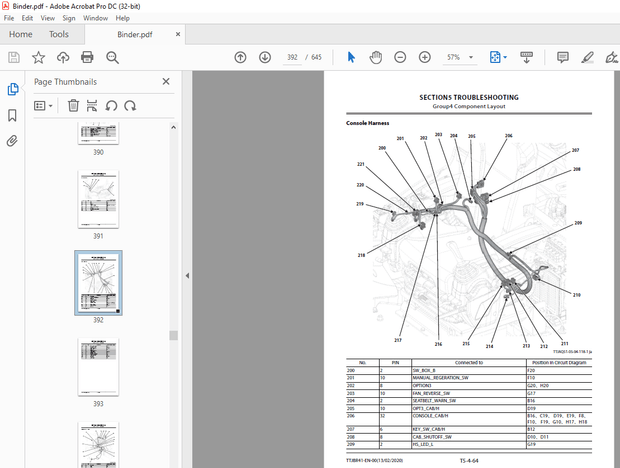The width and height of the screenshot is (620, 468).
Task: Open the View menu
Action: (x=47, y=18)
